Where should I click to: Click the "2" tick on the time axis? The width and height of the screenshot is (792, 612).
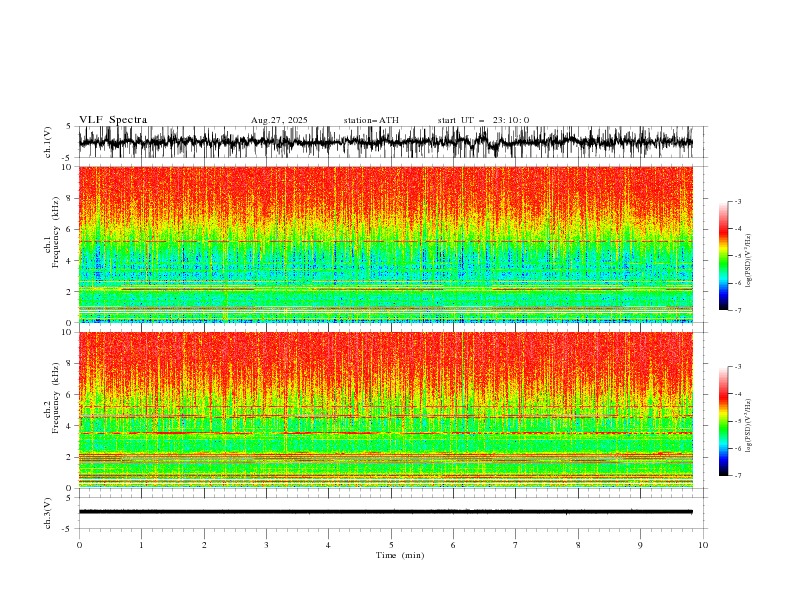click(x=204, y=545)
